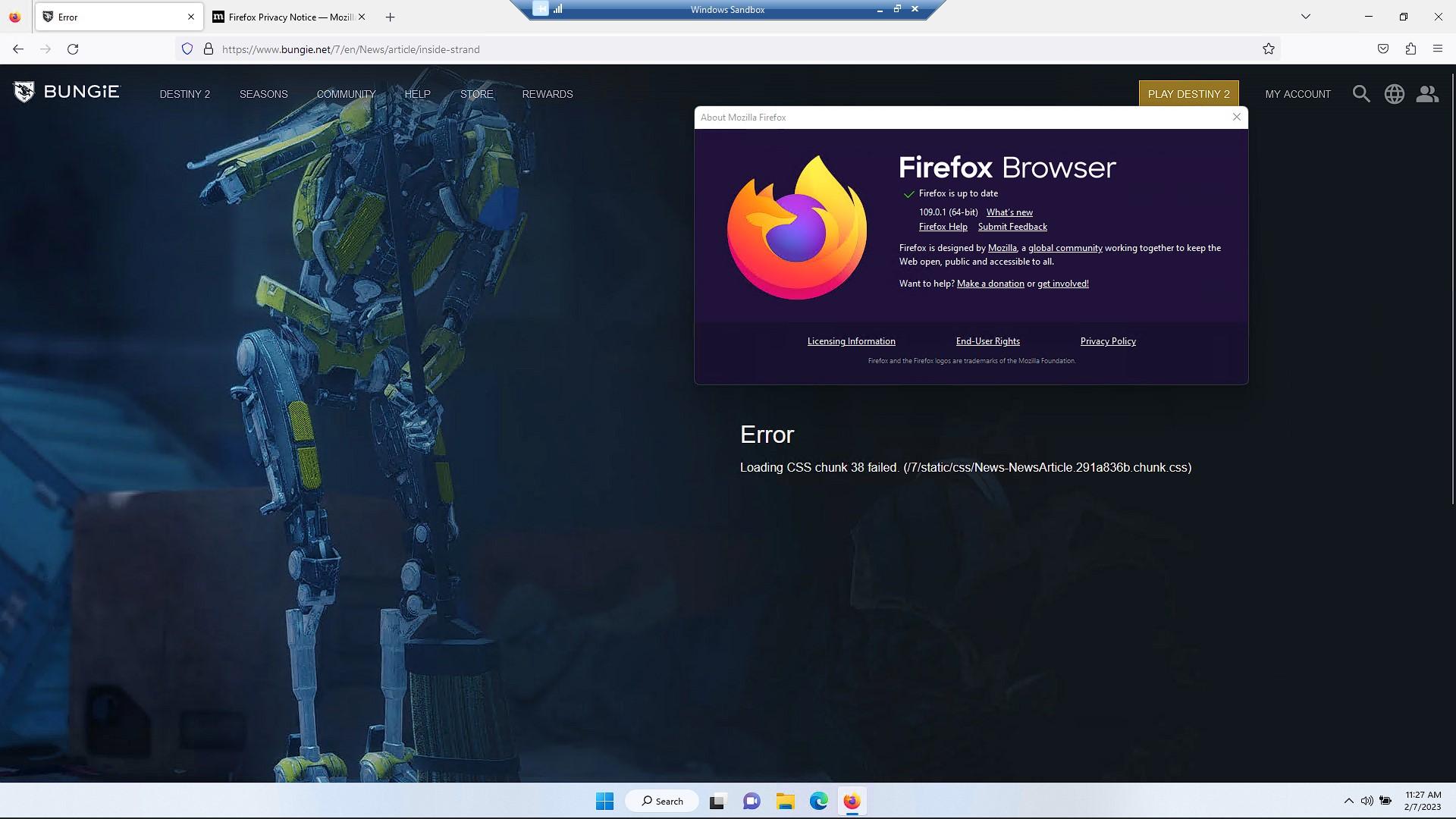The image size is (1456, 819).
Task: Open the Privacy Policy link in the dialog
Action: tap(1107, 341)
